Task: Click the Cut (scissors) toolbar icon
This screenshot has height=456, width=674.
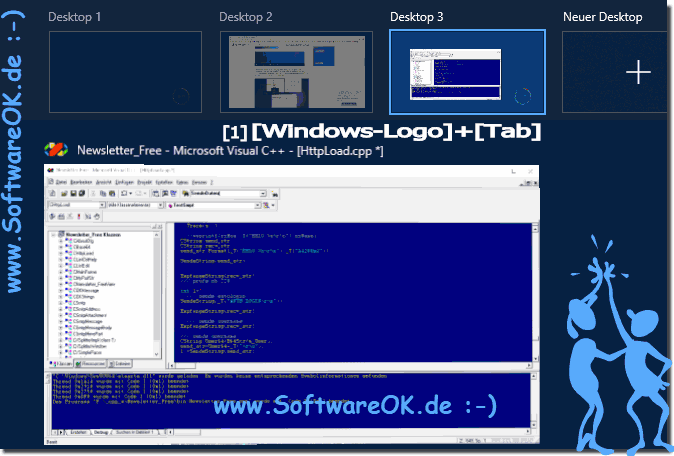Action: click(x=93, y=193)
